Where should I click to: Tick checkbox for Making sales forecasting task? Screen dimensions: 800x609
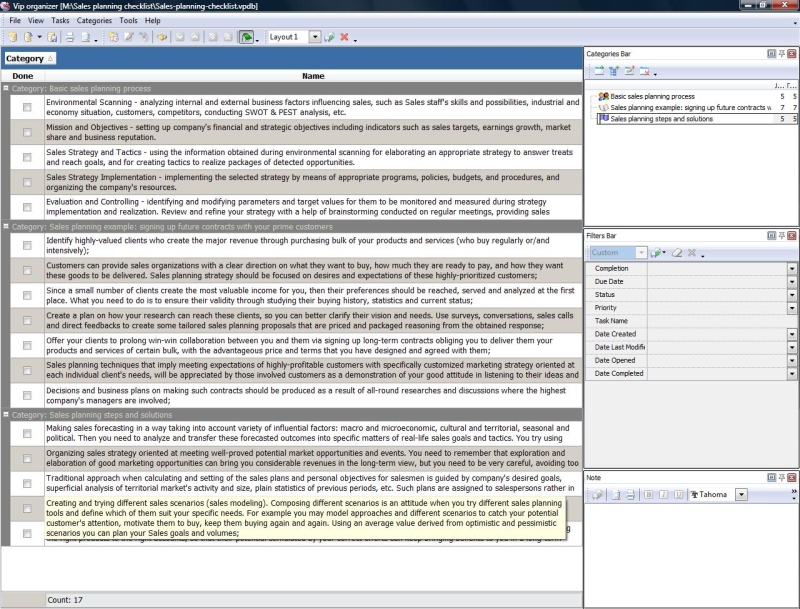tap(27, 432)
